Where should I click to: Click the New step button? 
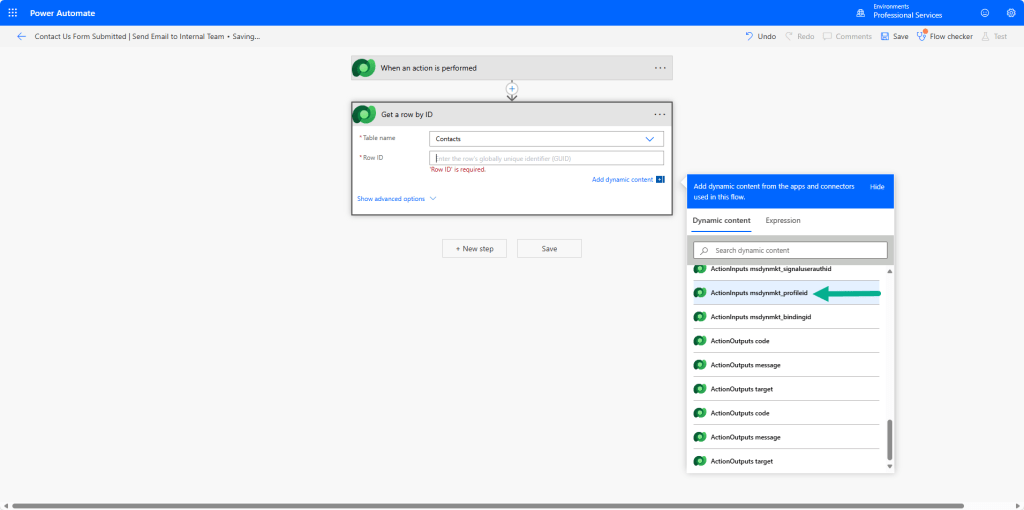click(x=474, y=248)
